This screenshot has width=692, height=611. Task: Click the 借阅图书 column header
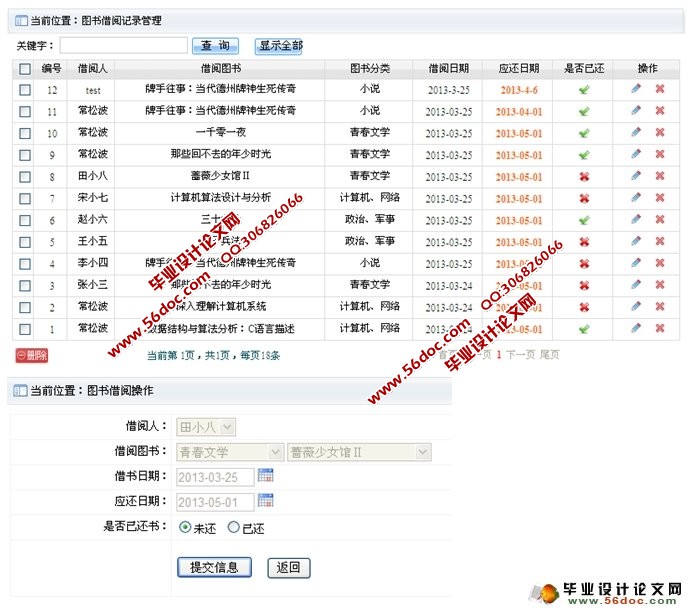pyautogui.click(x=221, y=68)
